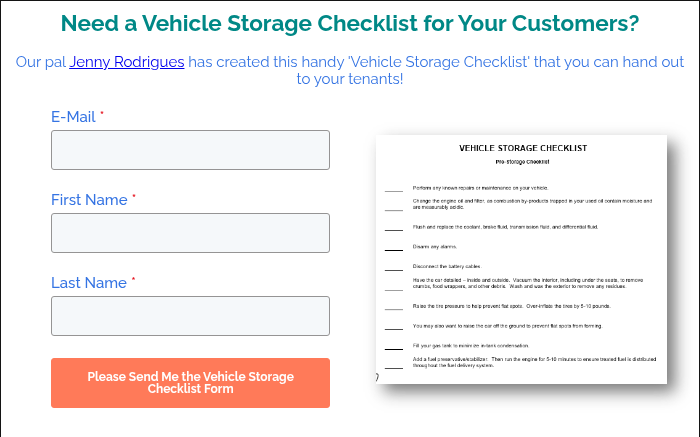
Task: Click the First Name field label
Action: point(89,200)
